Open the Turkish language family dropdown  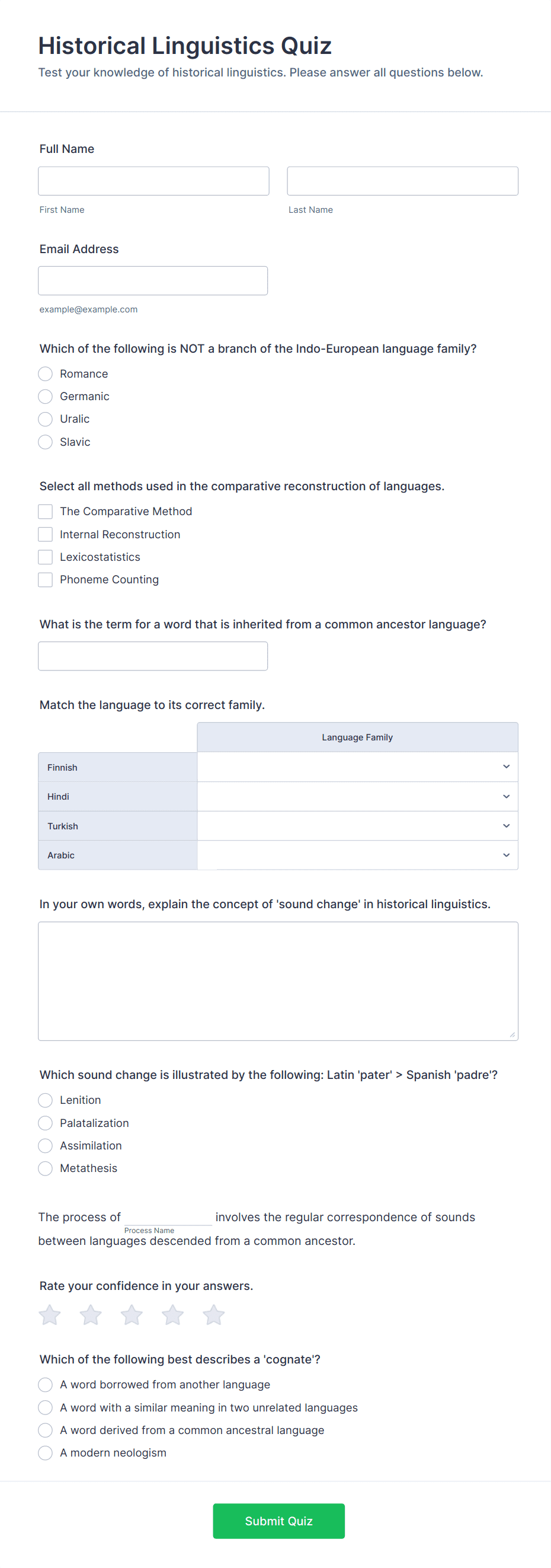pos(358,826)
